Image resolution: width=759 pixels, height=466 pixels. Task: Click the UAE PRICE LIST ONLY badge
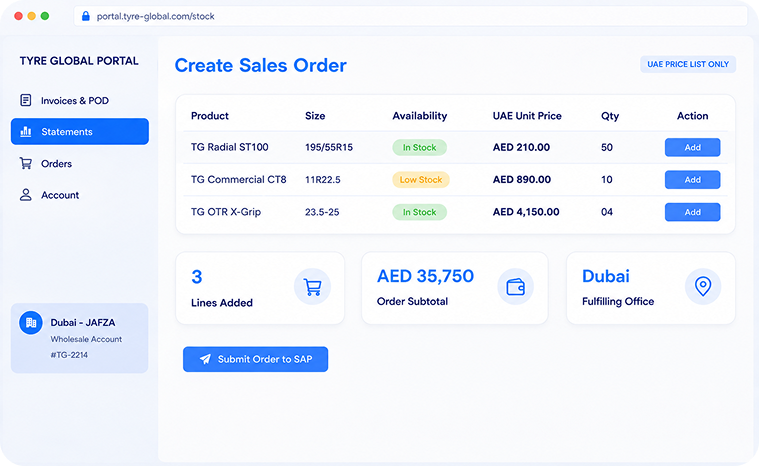[688, 64]
